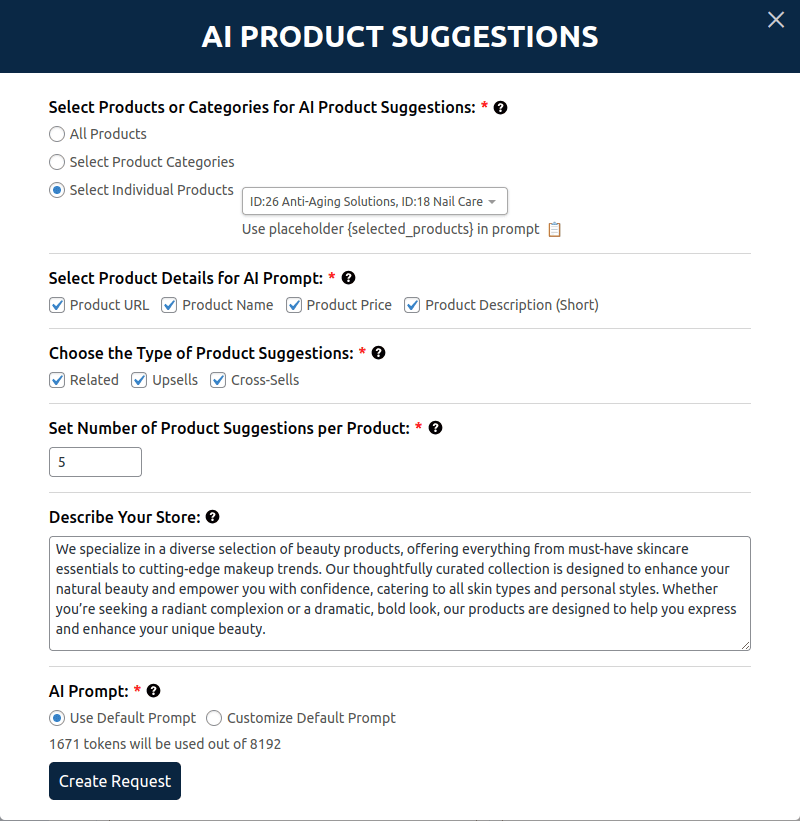Viewport: 800px width, 821px height.
Task: Open the individual products selection dropdown
Action: click(374, 201)
